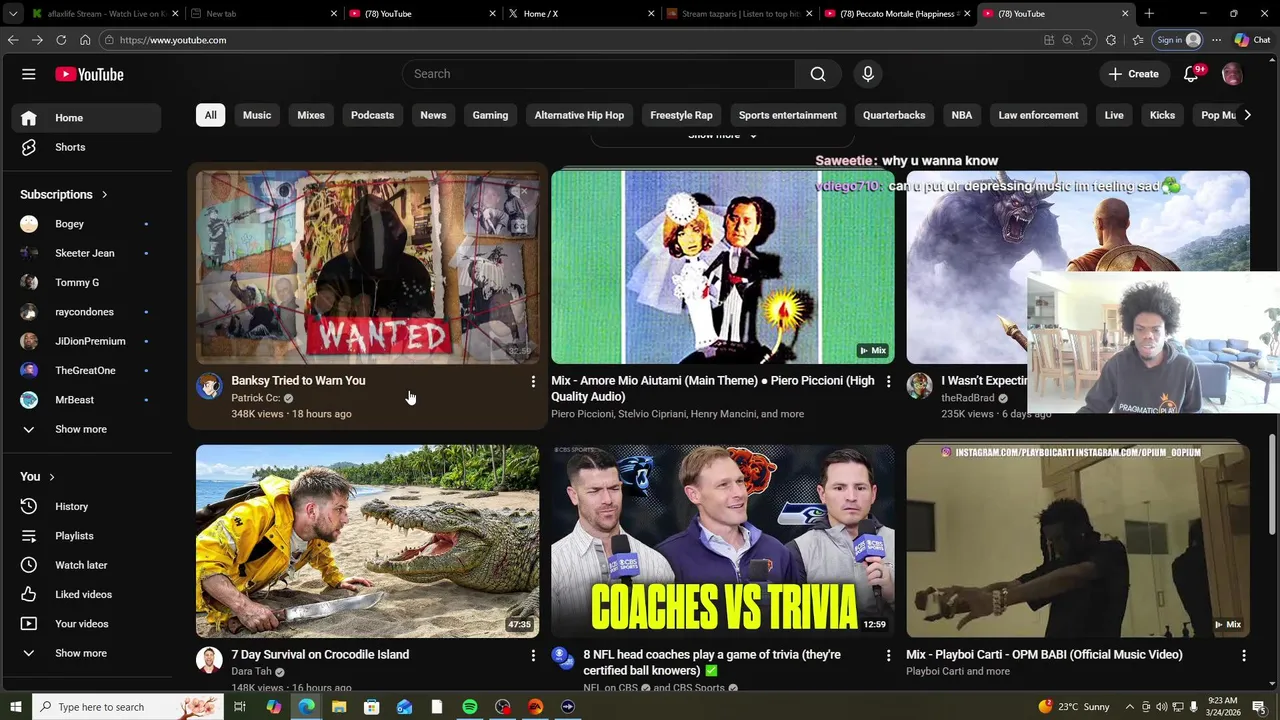Open Bogey subscription channel
1280x720 pixels.
(x=86, y=224)
